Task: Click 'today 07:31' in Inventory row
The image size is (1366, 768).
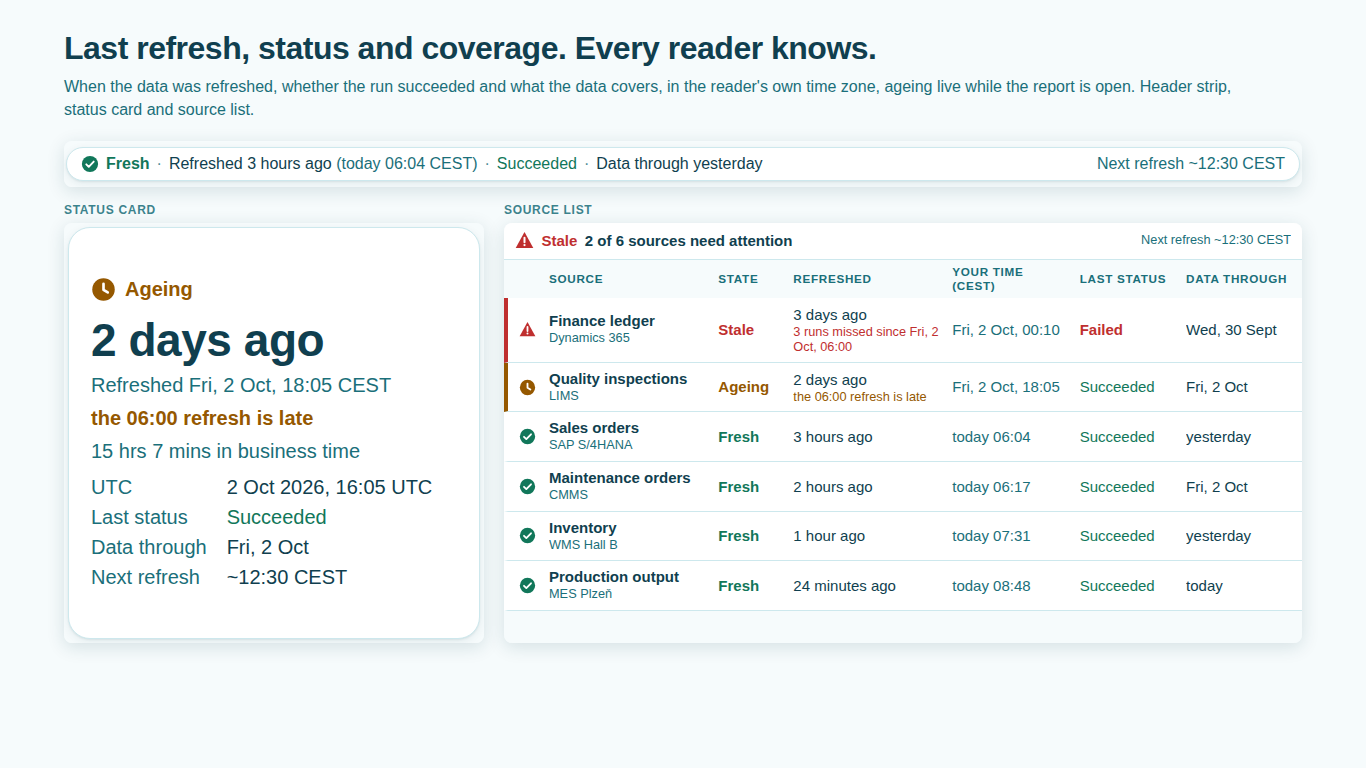Action: pyautogui.click(x=991, y=536)
